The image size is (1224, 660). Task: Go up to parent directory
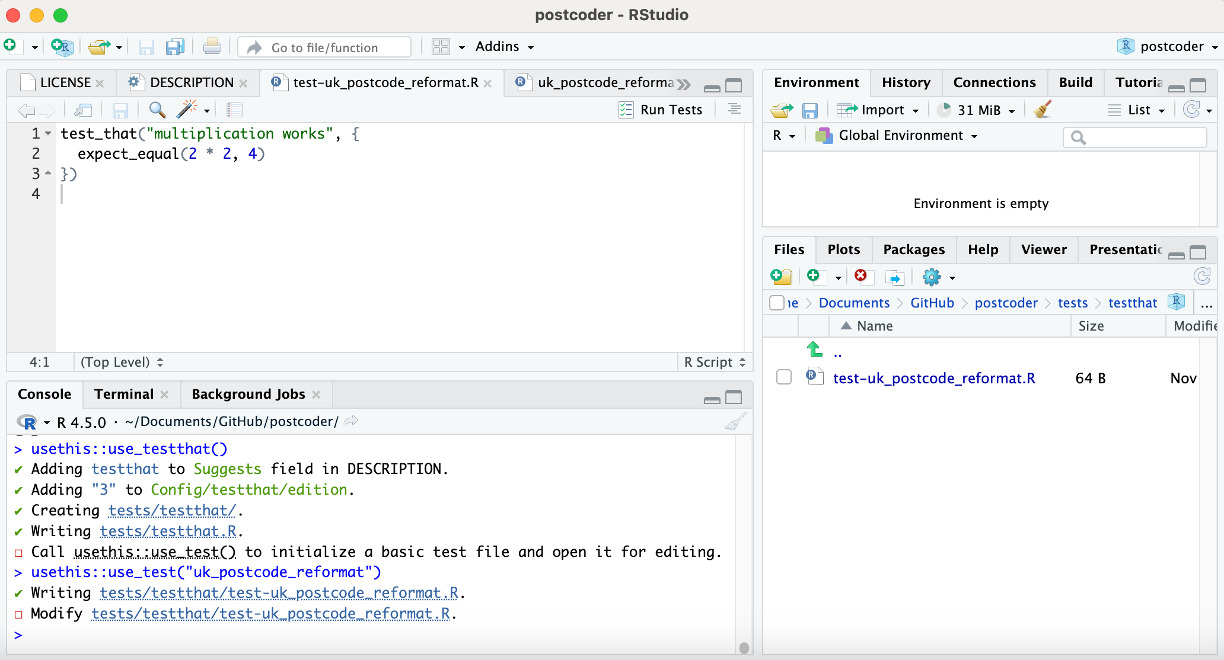click(x=826, y=351)
